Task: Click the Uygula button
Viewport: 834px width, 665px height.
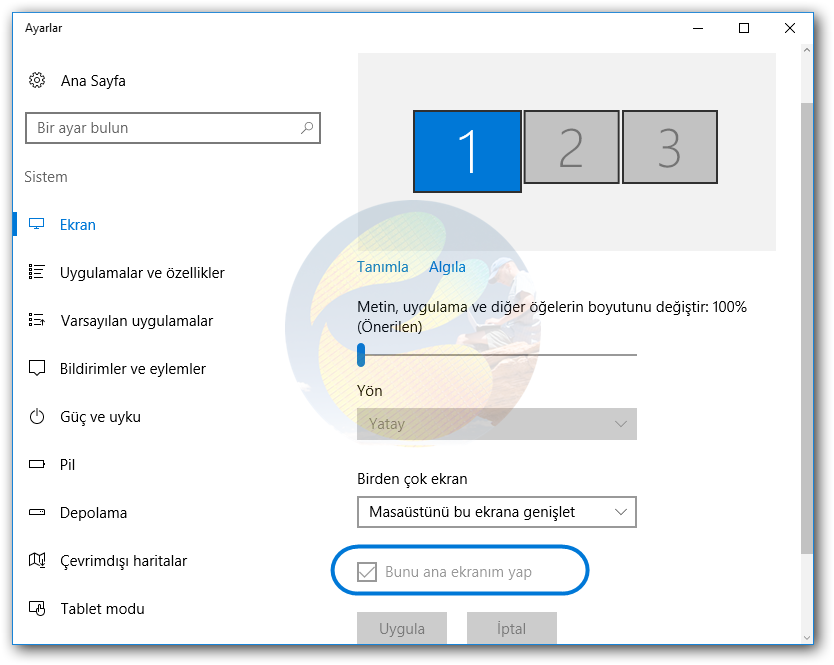Action: click(402, 628)
